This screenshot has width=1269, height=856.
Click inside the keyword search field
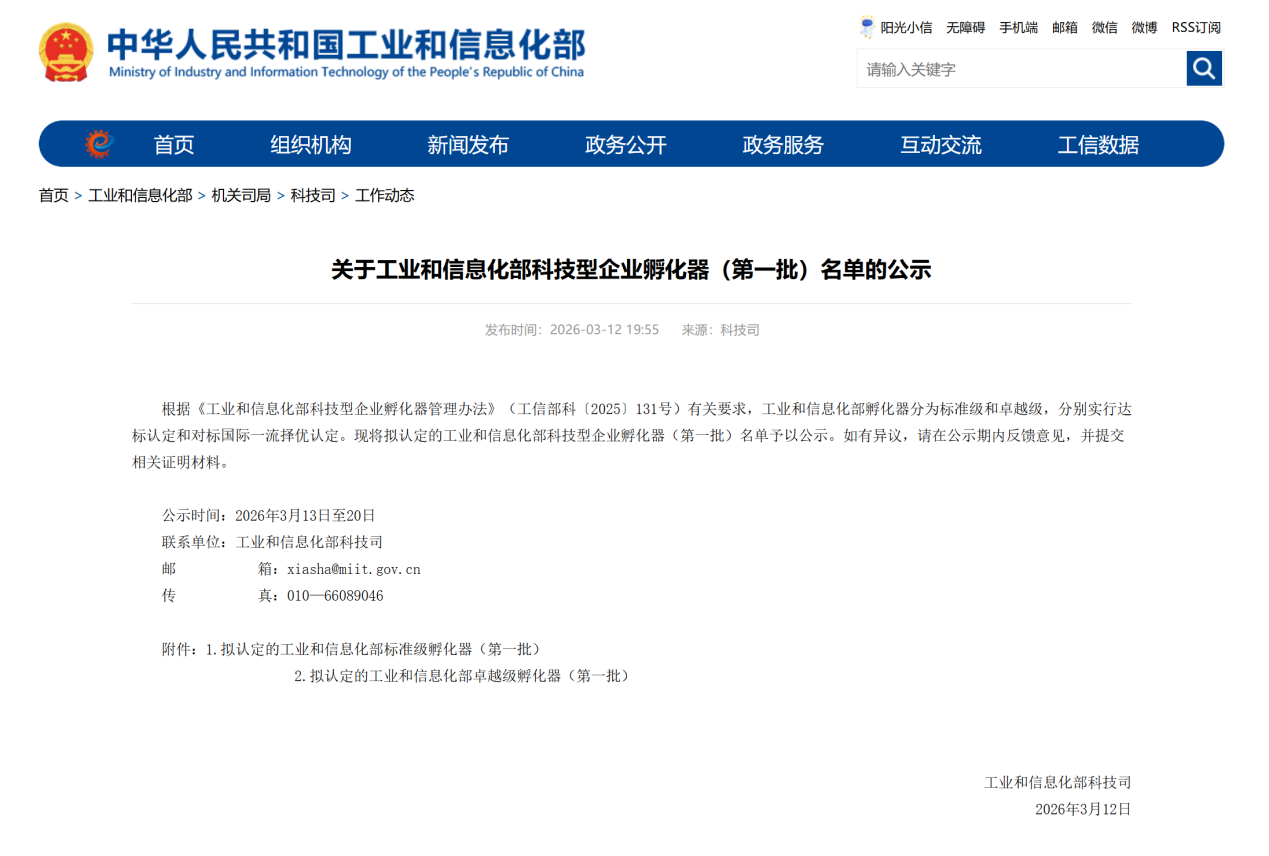click(x=1020, y=69)
